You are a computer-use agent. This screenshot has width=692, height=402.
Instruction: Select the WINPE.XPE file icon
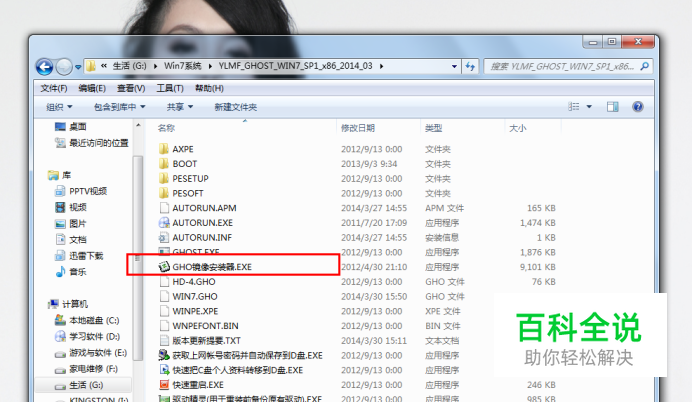164,311
